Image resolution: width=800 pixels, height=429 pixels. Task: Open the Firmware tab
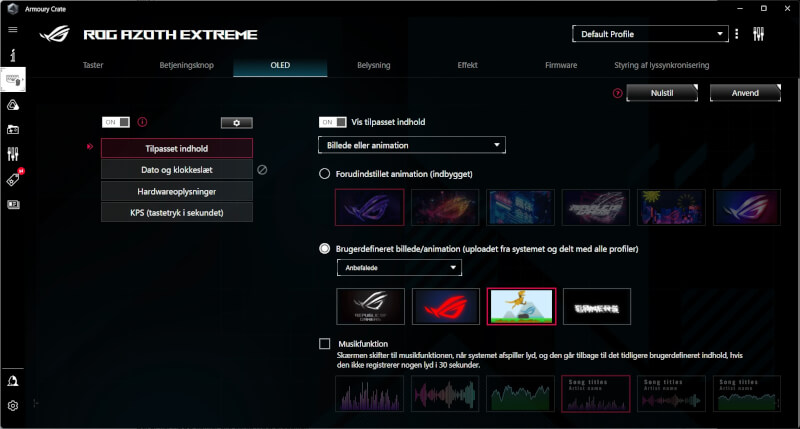point(561,65)
